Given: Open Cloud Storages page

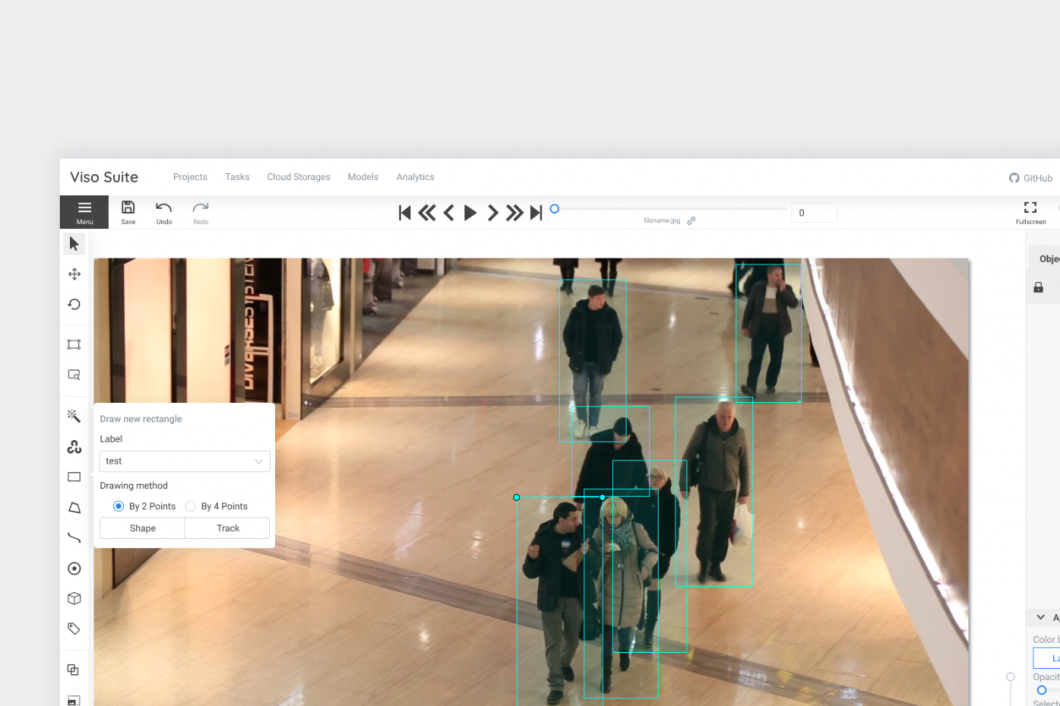Looking at the screenshot, I should coord(298,177).
